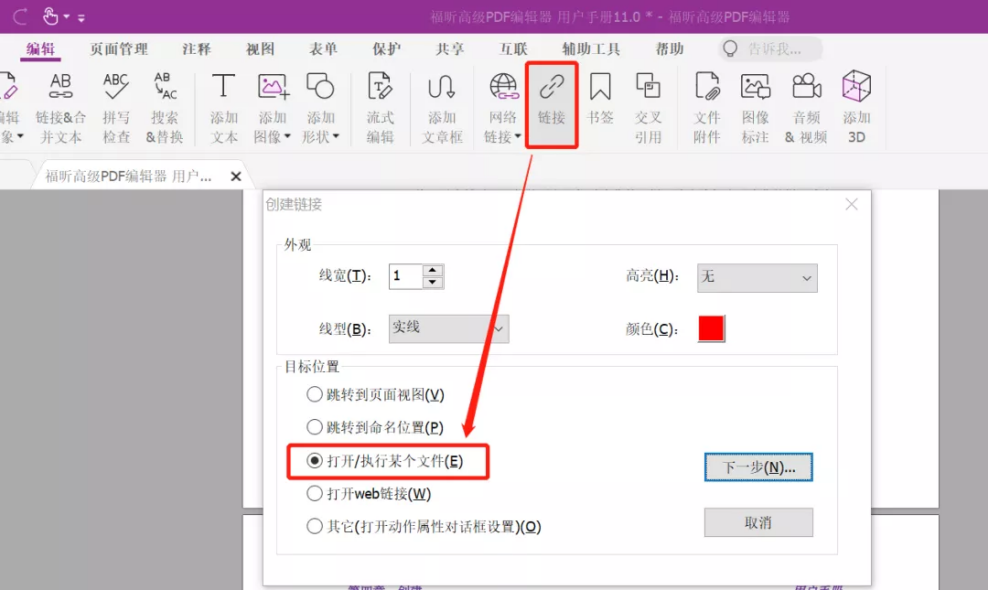This screenshot has width=989, height=591.
Task: Click the 下一步(N) button
Action: [758, 466]
